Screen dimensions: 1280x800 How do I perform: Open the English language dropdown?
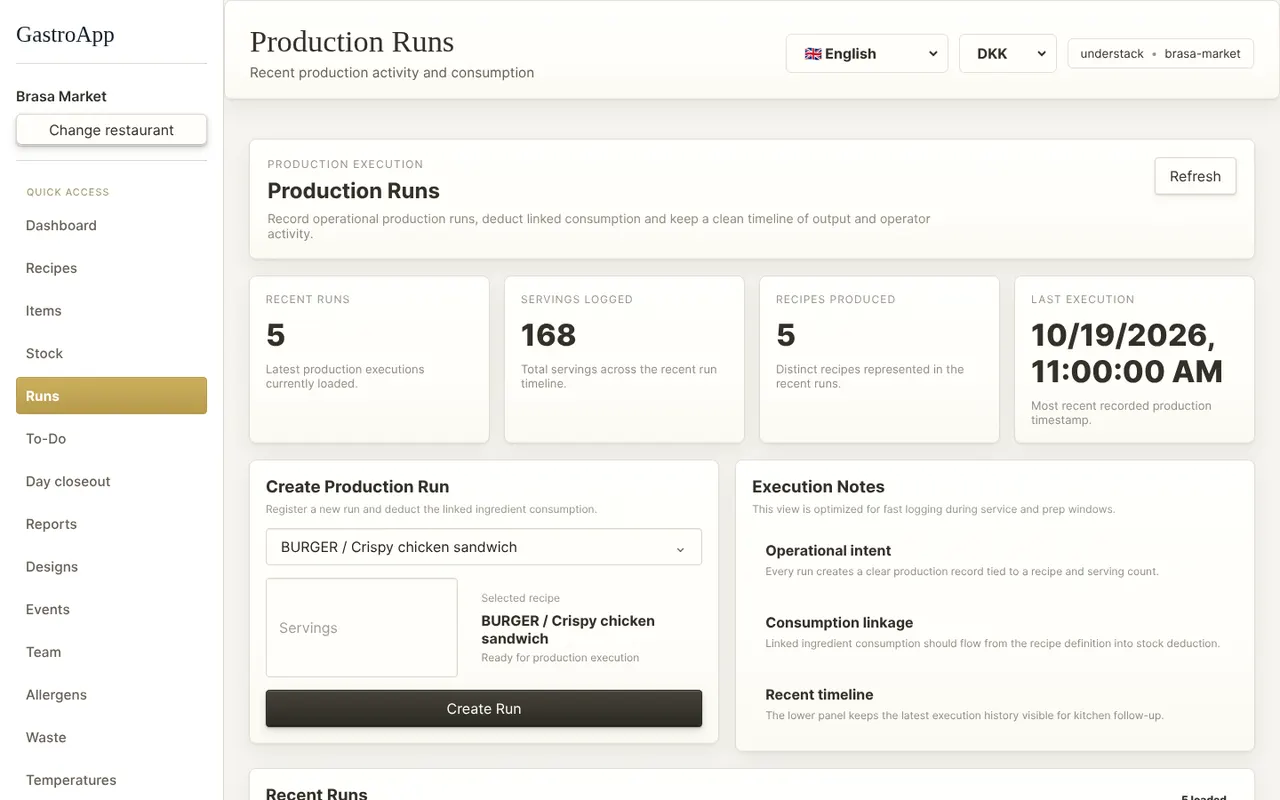(866, 54)
